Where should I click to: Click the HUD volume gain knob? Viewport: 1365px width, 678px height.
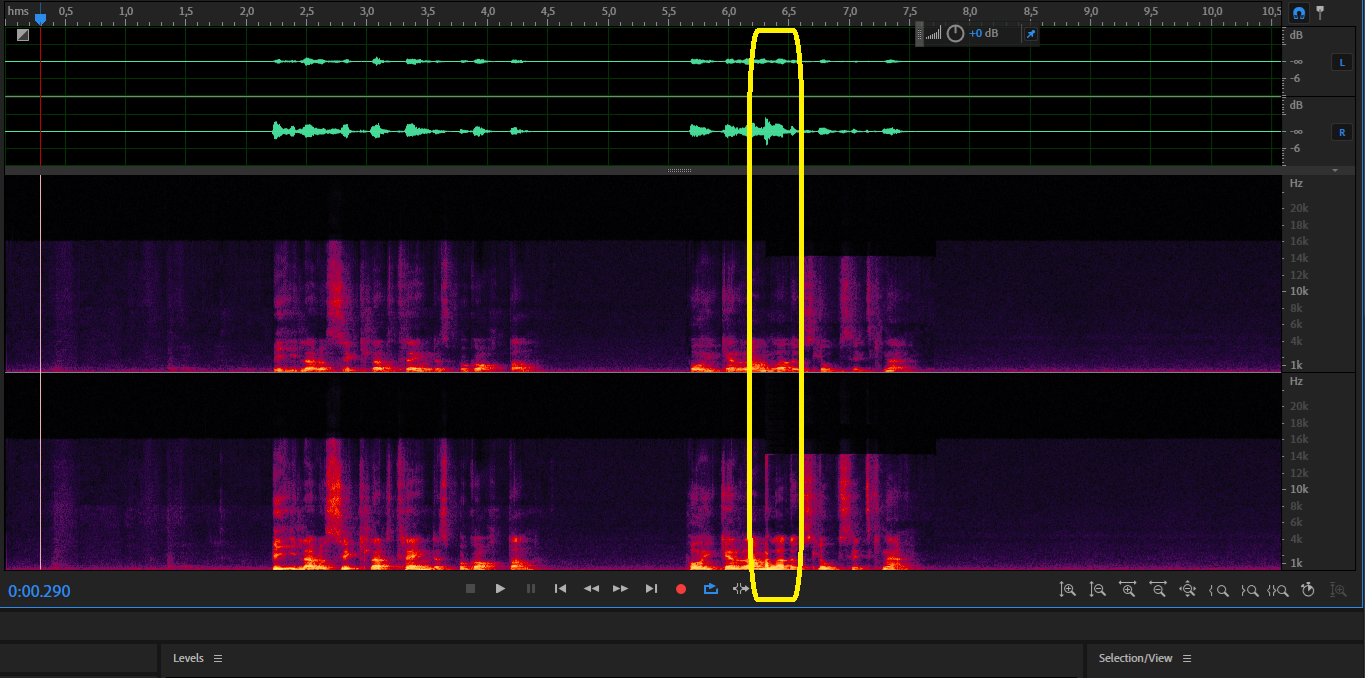pos(955,34)
